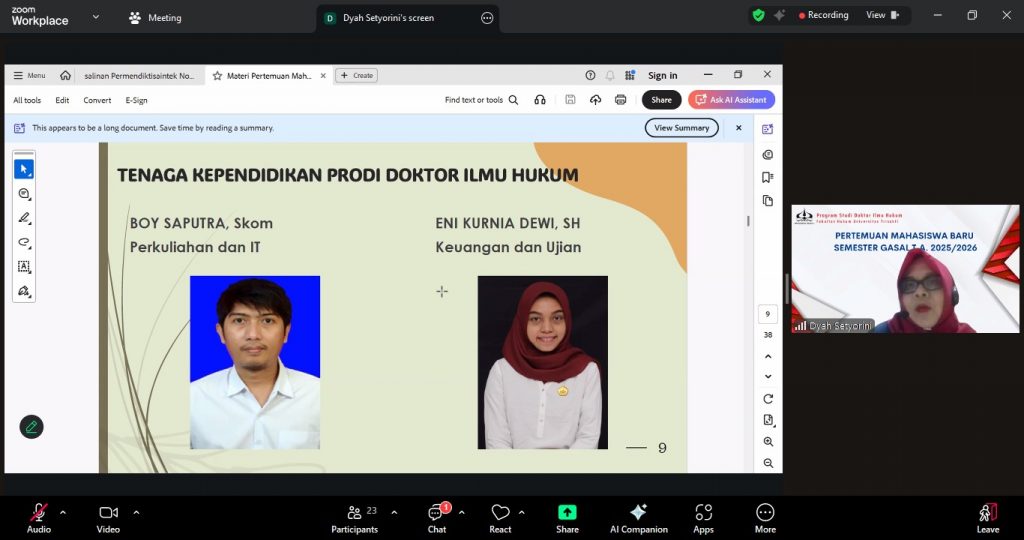
Task: Start video with the Video button
Action: pyautogui.click(x=108, y=517)
